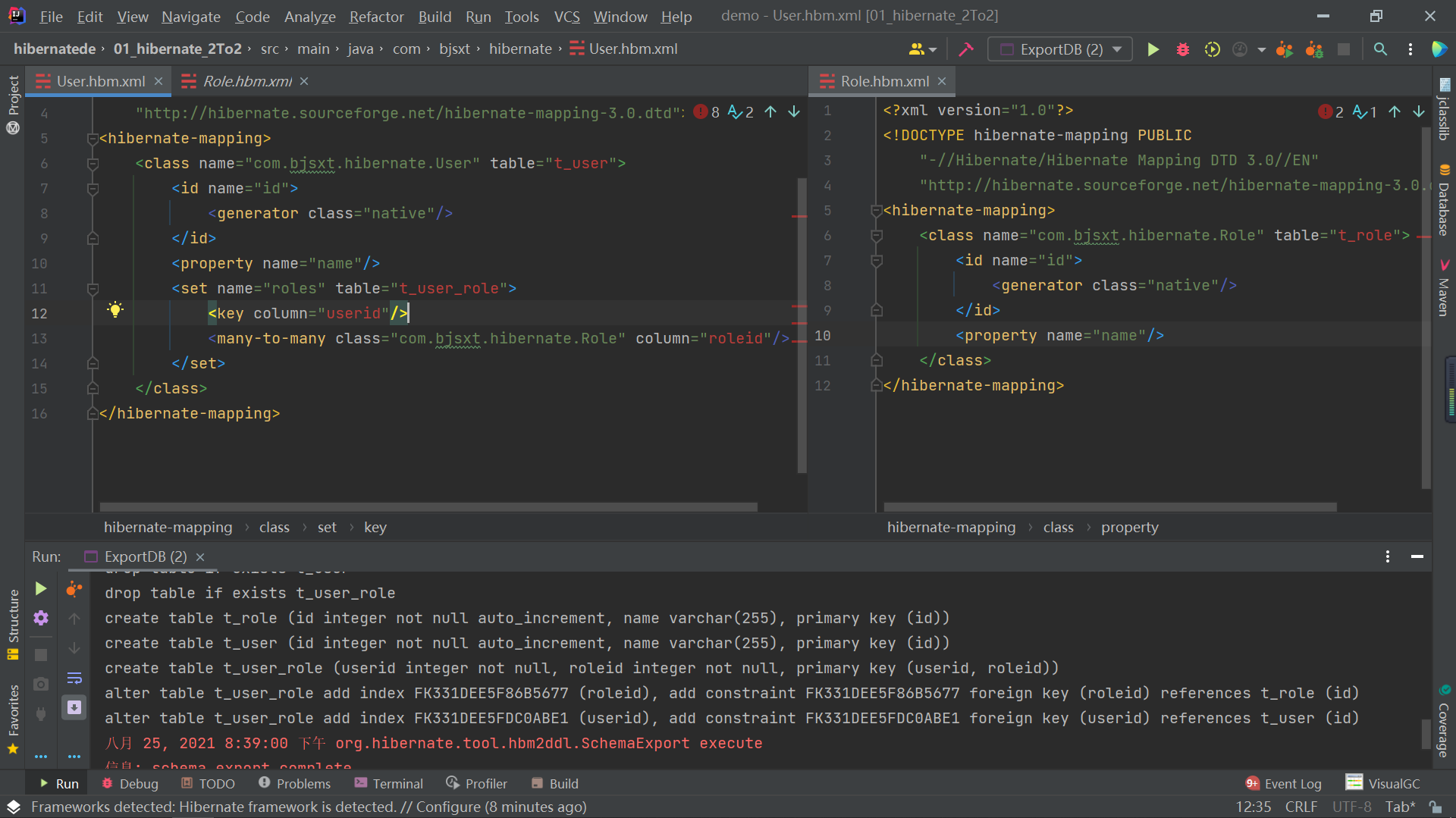This screenshot has height=818, width=1456.
Task: Open line separator CRLF selector
Action: click(1301, 807)
